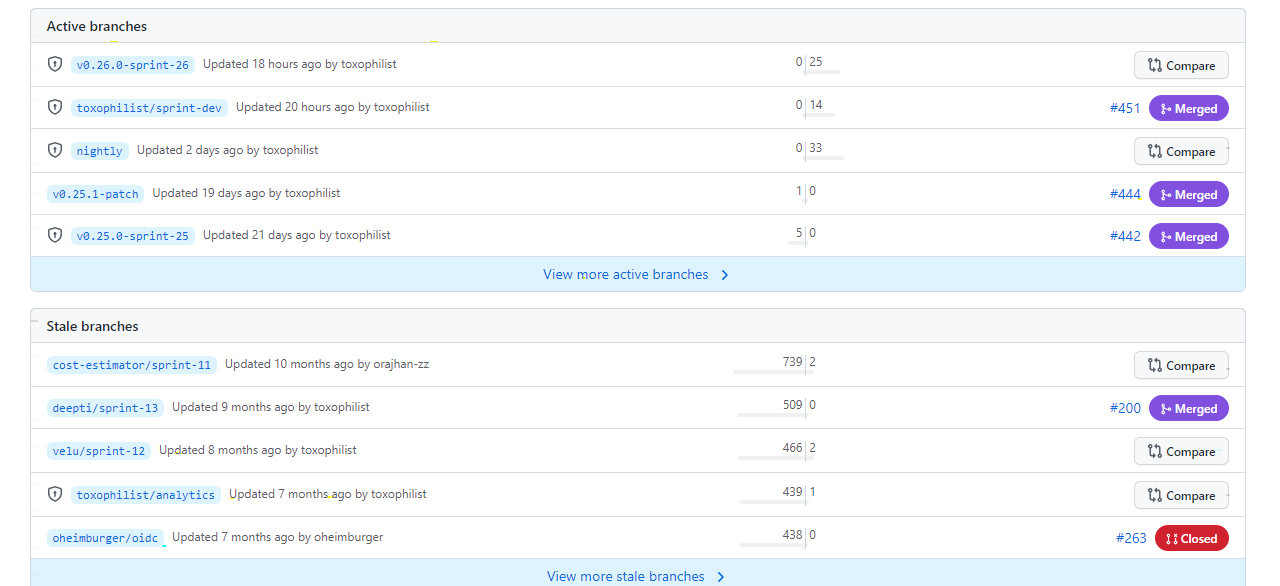Click the merge icon inside the #451 Merged badge
1280x586 pixels.
[x=1167, y=107]
